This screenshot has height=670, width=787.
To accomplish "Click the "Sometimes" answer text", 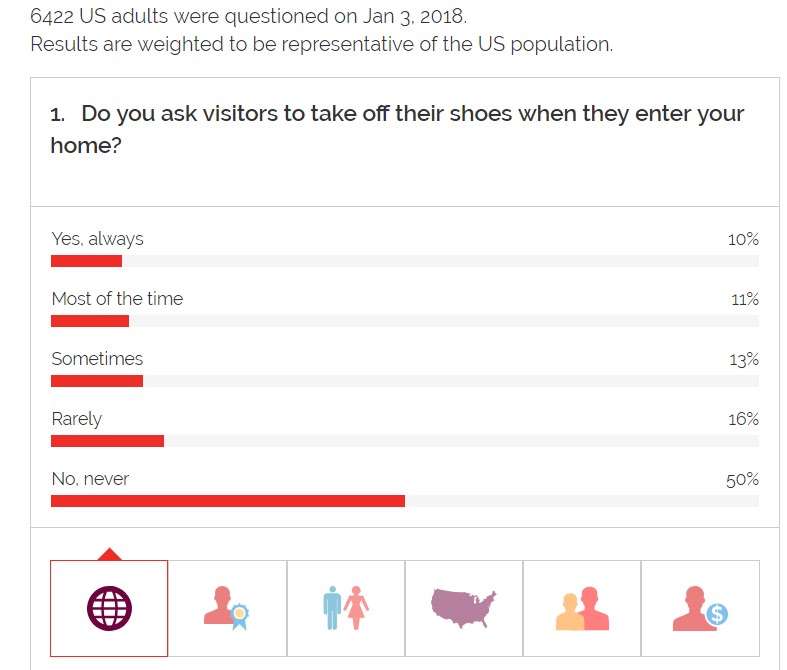I will [x=97, y=359].
